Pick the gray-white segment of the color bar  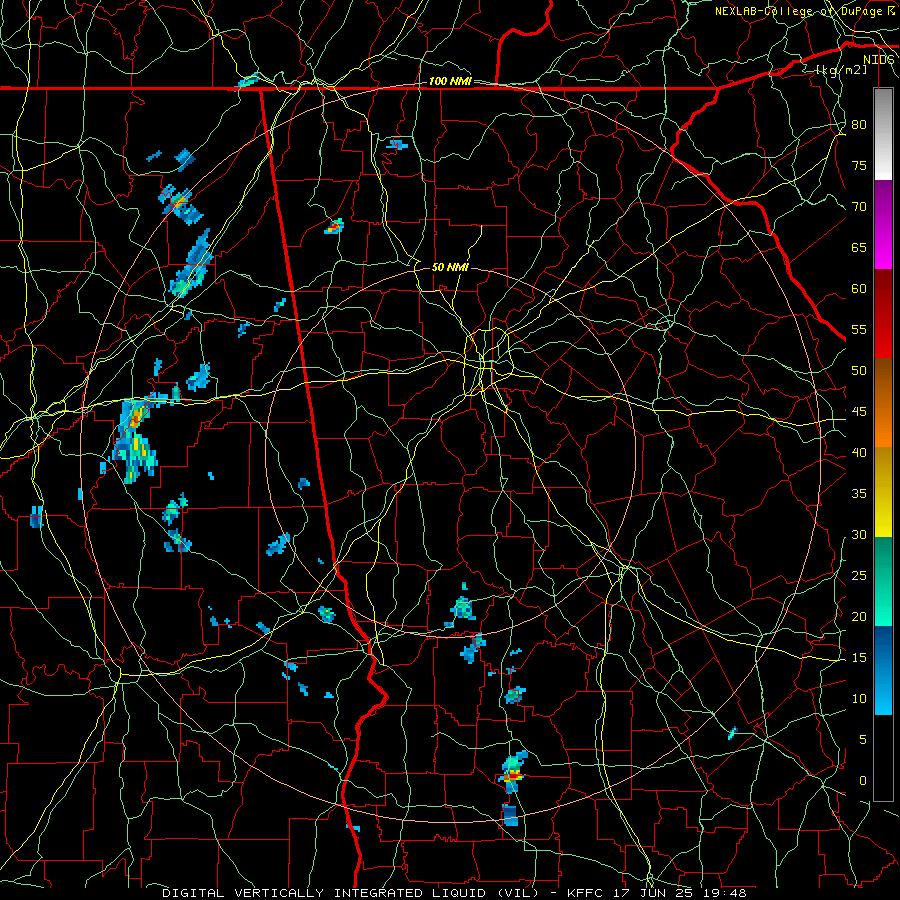click(883, 134)
